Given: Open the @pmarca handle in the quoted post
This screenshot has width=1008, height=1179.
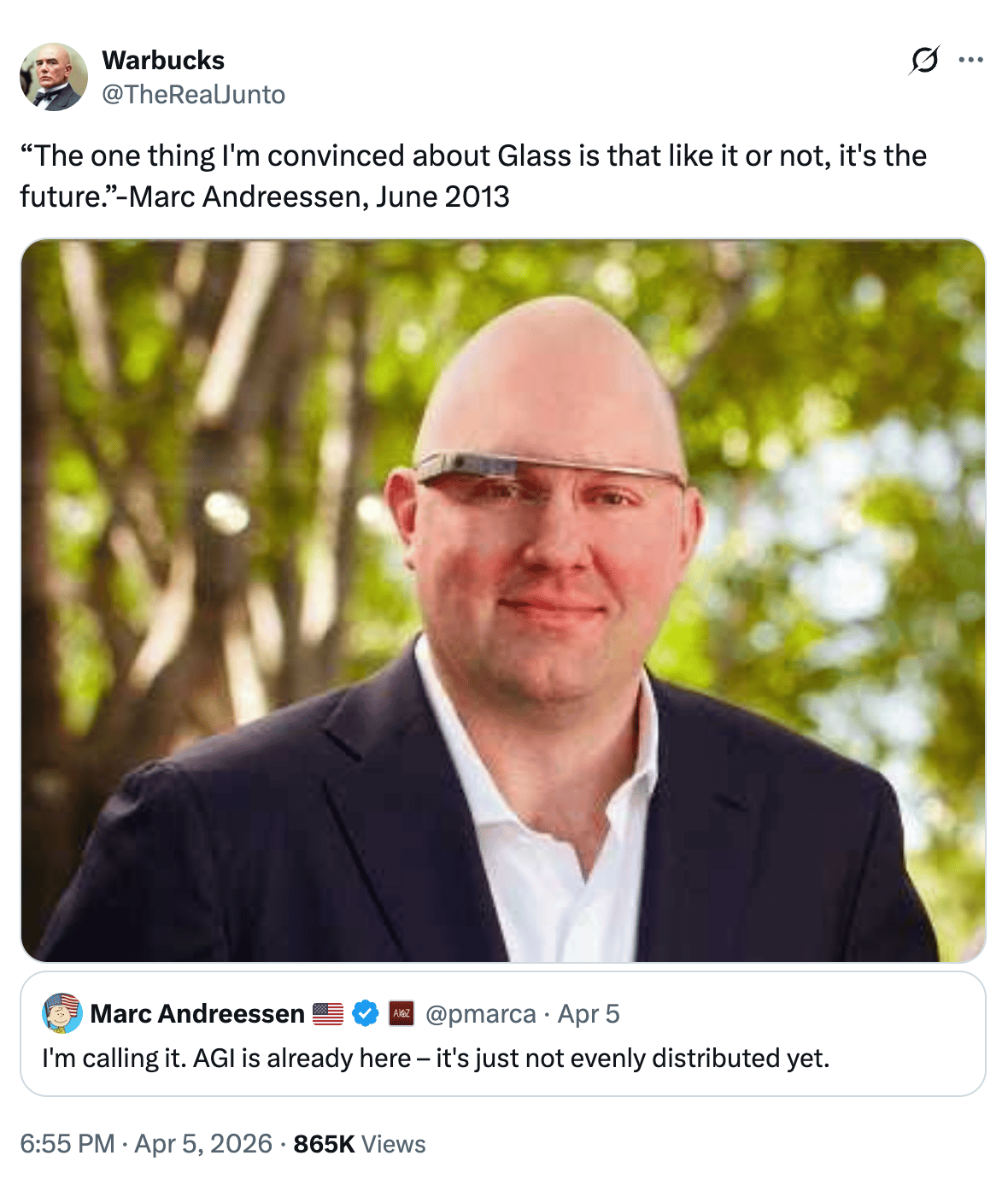Looking at the screenshot, I should (481, 1013).
